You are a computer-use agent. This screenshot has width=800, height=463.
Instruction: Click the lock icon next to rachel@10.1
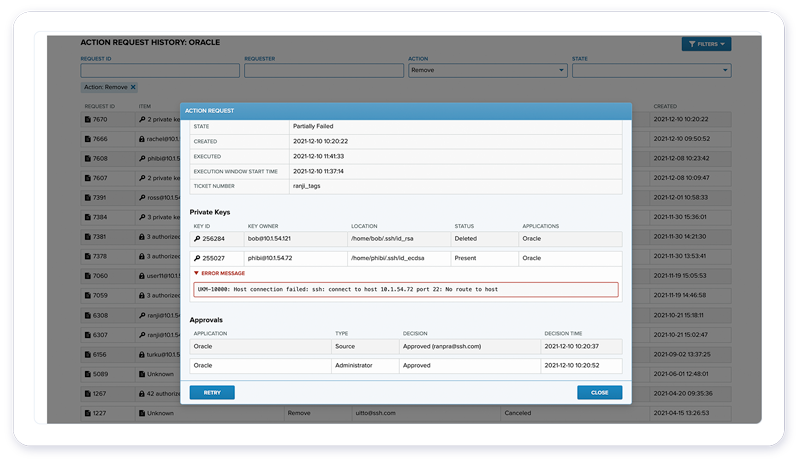[x=142, y=139]
